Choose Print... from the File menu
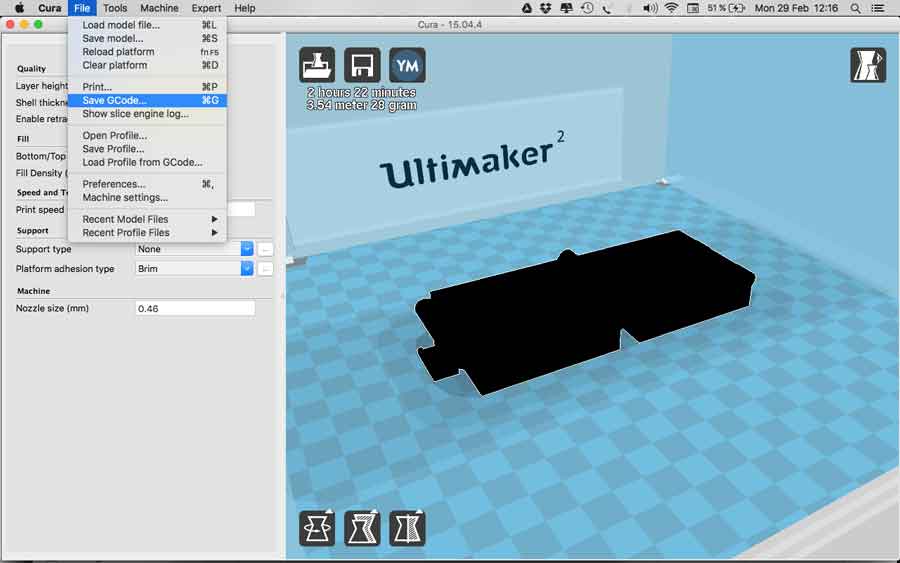Screen dimensions: 900x563 [147, 87]
